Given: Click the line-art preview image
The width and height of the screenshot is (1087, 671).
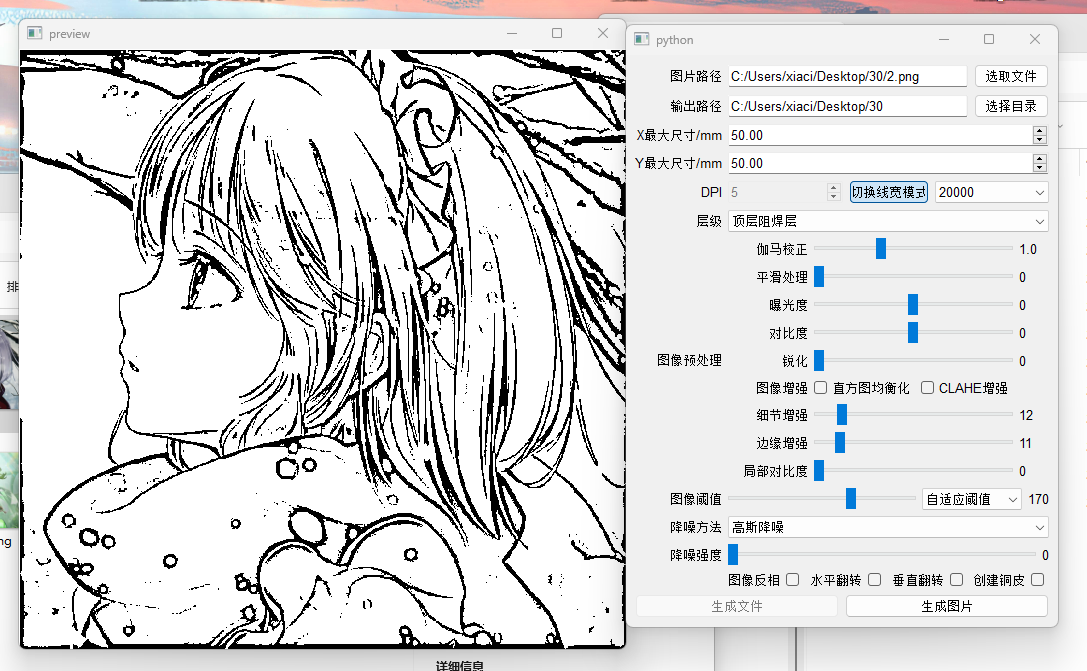Looking at the screenshot, I should point(322,349).
